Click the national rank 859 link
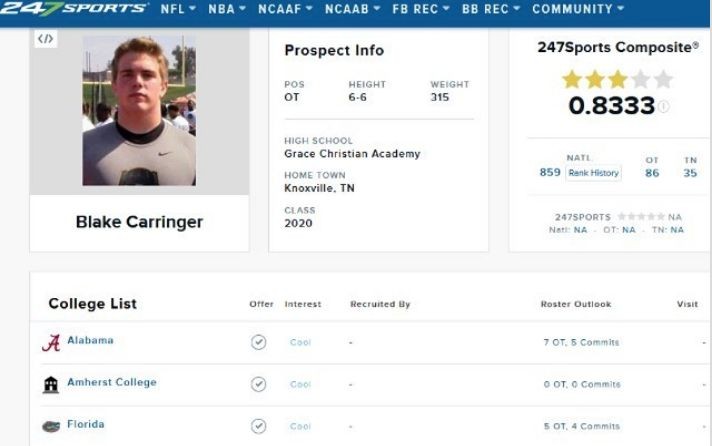 550,173
